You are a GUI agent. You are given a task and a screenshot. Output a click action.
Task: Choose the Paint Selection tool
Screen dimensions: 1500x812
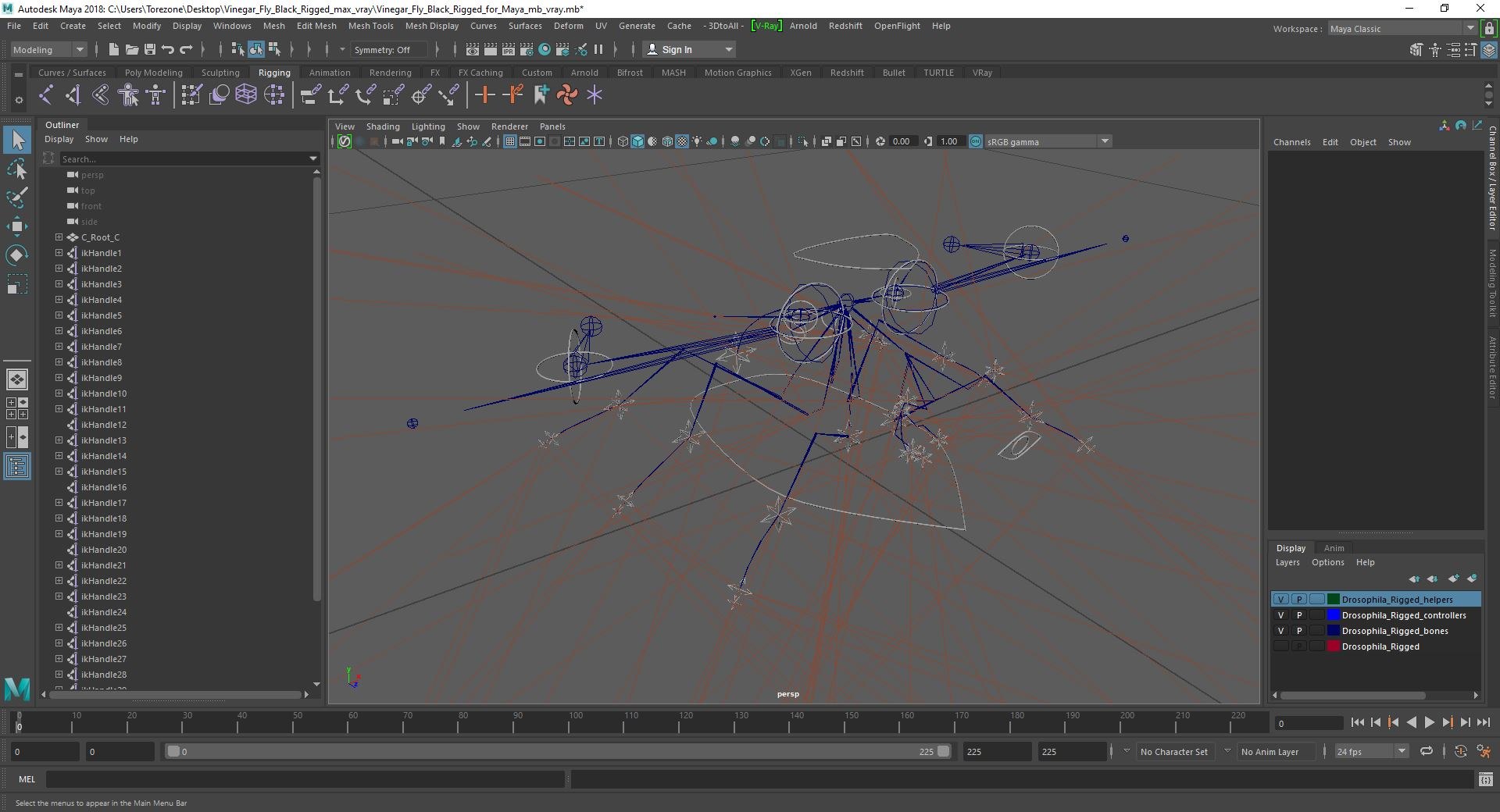(16, 197)
